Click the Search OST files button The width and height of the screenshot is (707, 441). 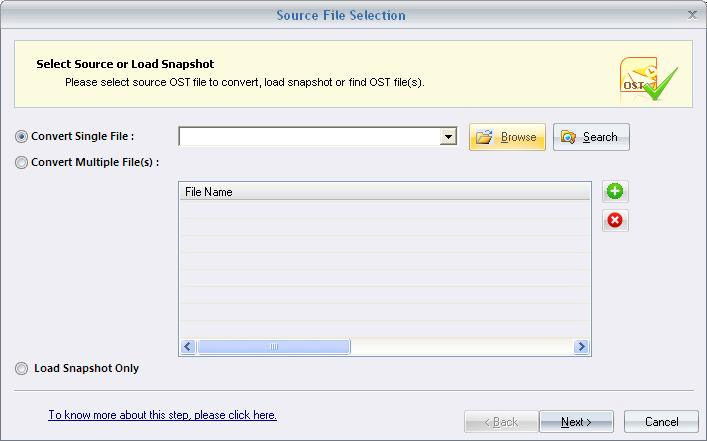pyautogui.click(x=591, y=137)
